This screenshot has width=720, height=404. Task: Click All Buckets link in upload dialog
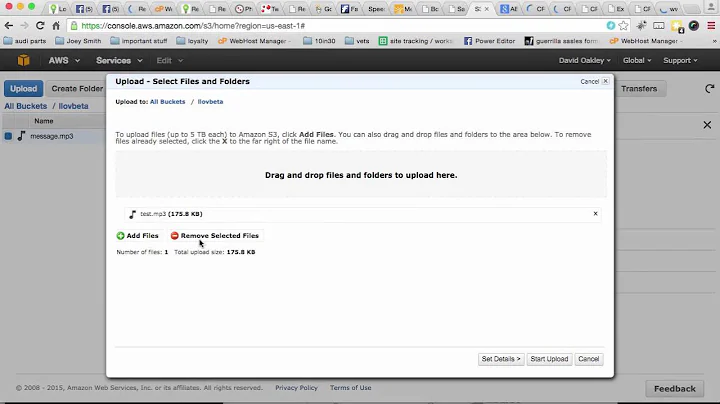[167, 101]
